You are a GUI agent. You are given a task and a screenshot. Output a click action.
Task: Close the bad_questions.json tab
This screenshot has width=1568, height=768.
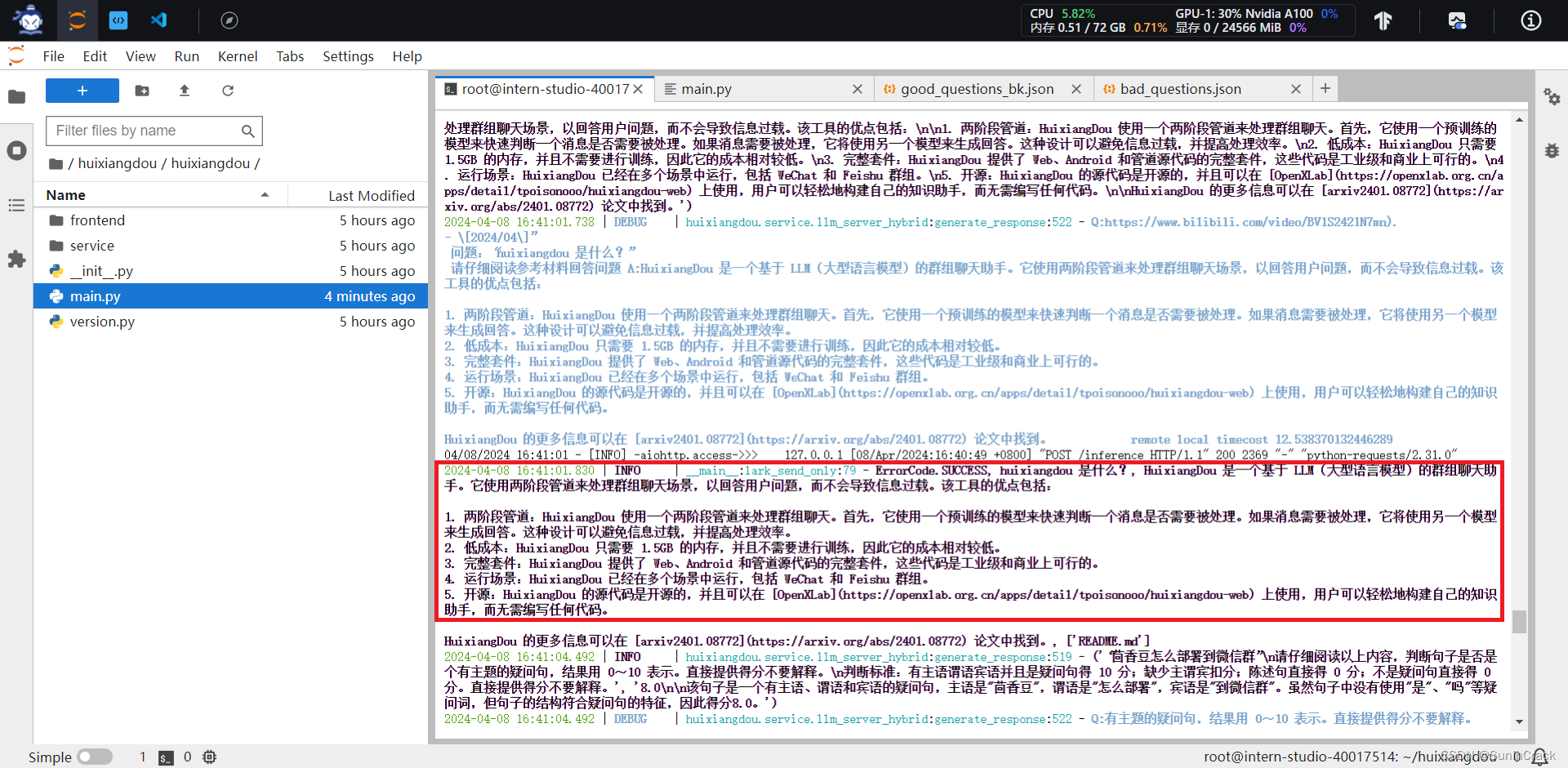[1296, 89]
